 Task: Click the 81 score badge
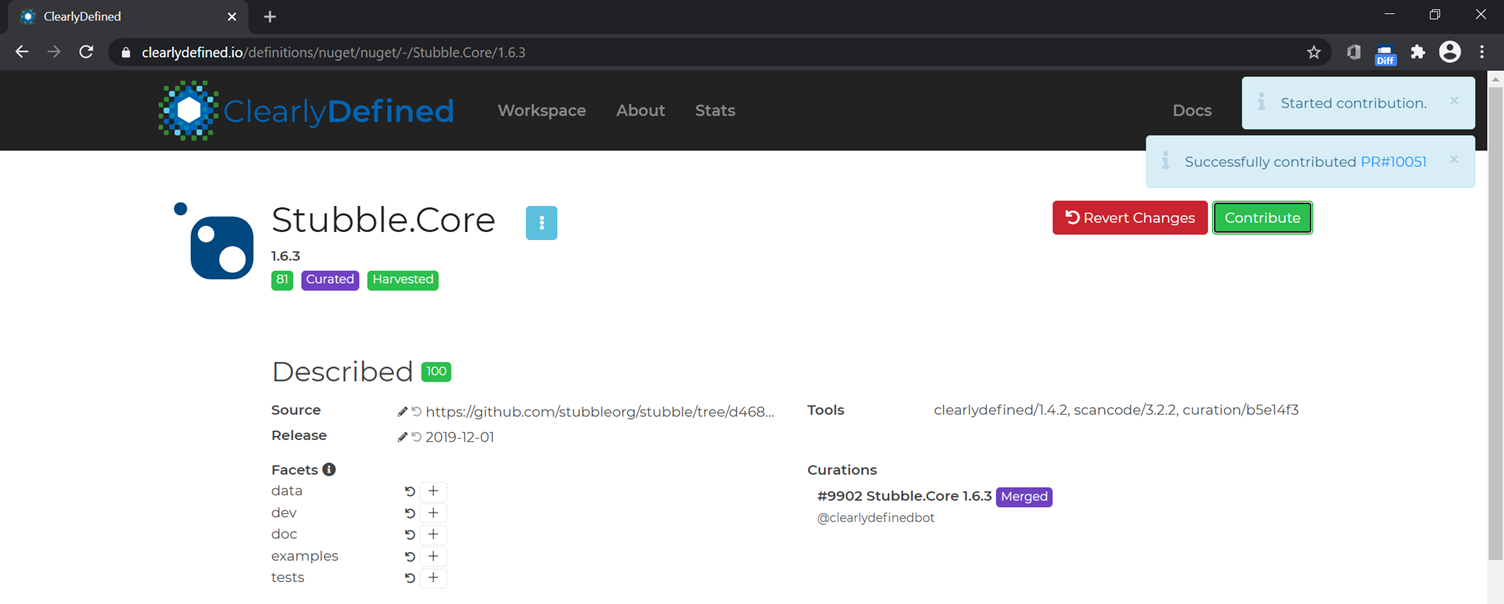[x=282, y=280]
